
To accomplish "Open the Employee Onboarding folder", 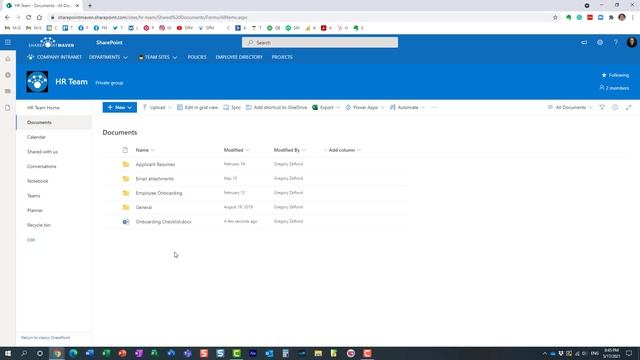I will 159,193.
